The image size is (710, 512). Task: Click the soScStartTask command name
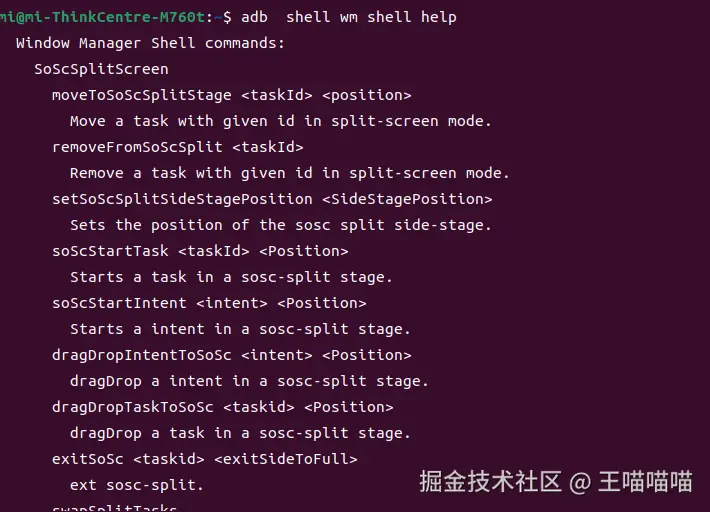[110, 251]
